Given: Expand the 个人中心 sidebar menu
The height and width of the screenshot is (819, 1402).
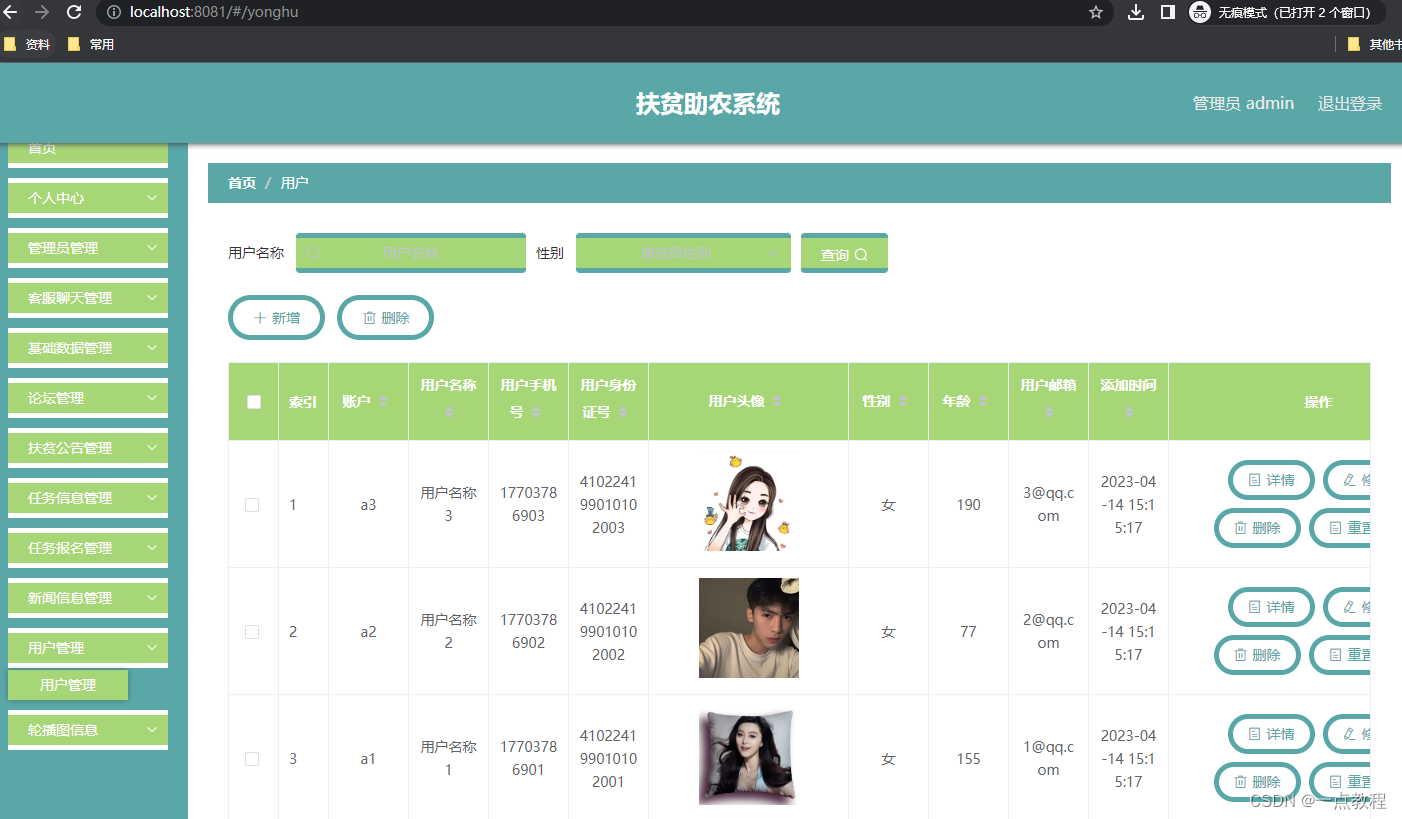Looking at the screenshot, I should tap(88, 198).
